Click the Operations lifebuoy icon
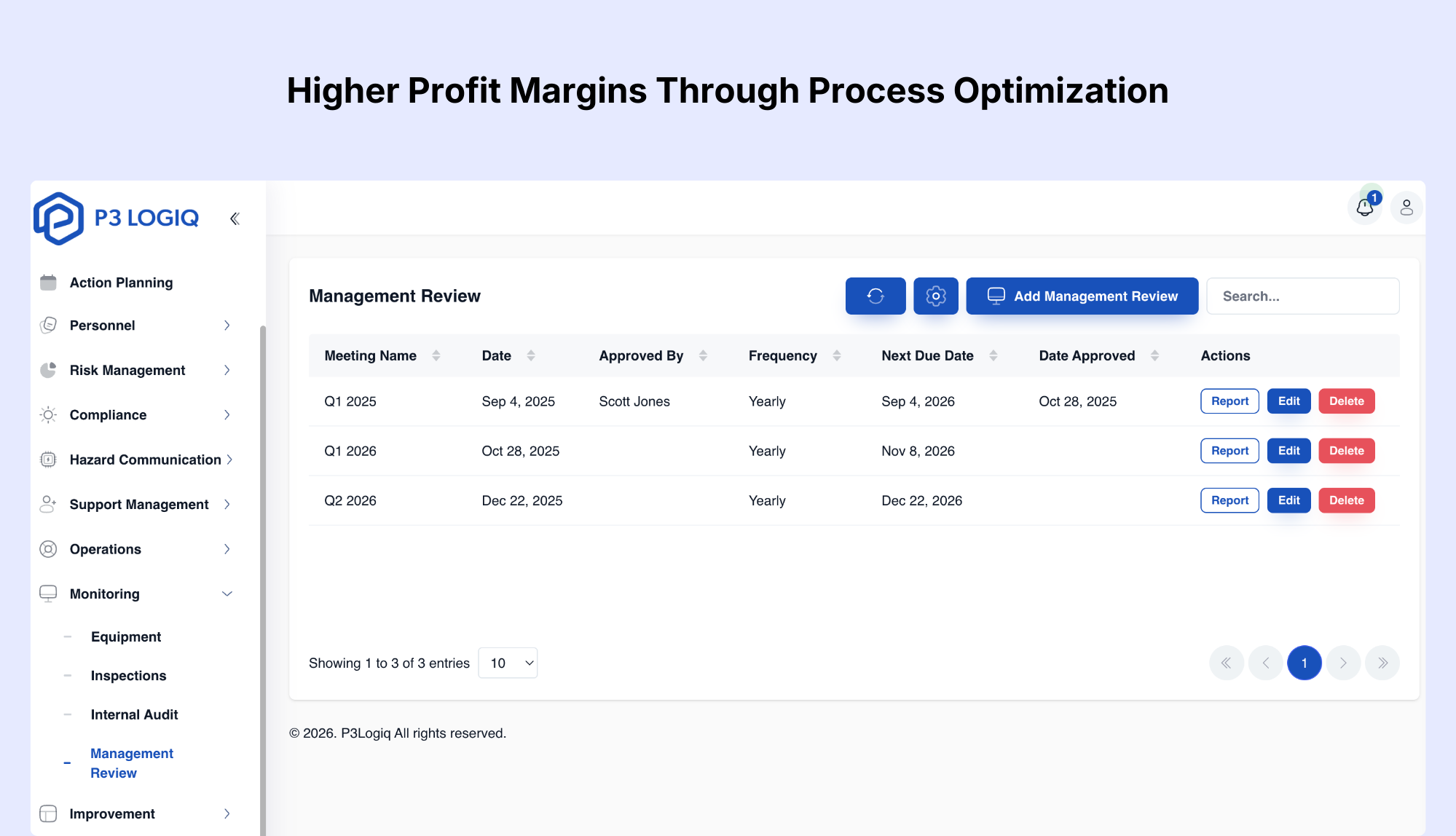The image size is (1456, 836). 48,549
